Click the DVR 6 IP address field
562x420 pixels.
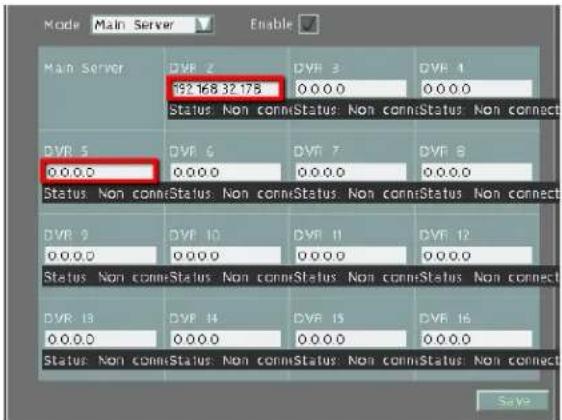pyautogui.click(x=226, y=172)
